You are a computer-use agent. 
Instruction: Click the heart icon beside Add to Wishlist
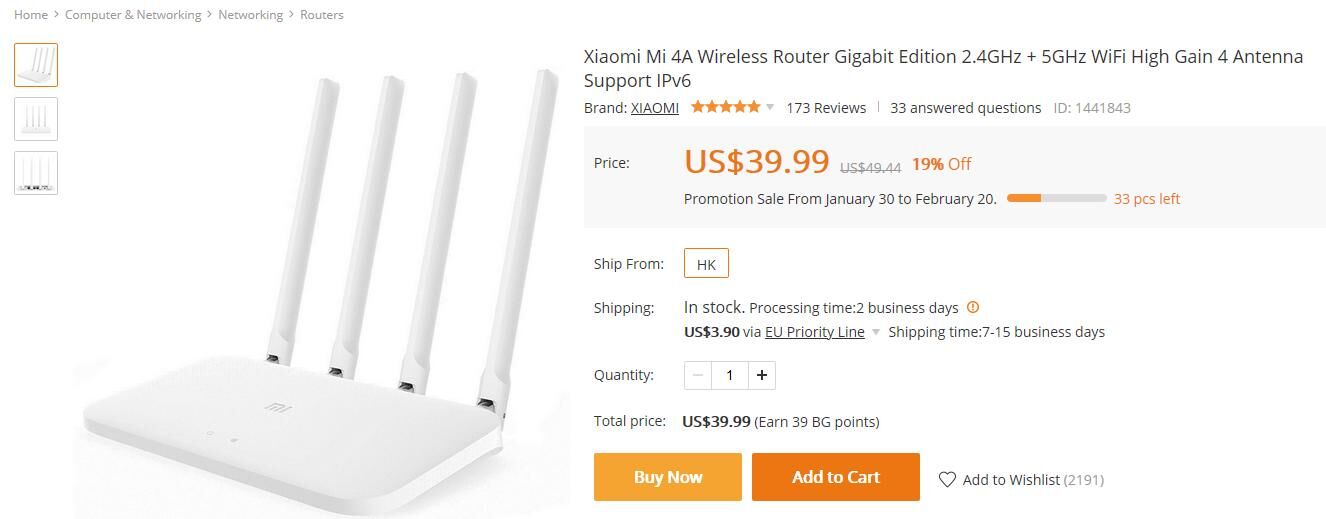pyautogui.click(x=947, y=480)
